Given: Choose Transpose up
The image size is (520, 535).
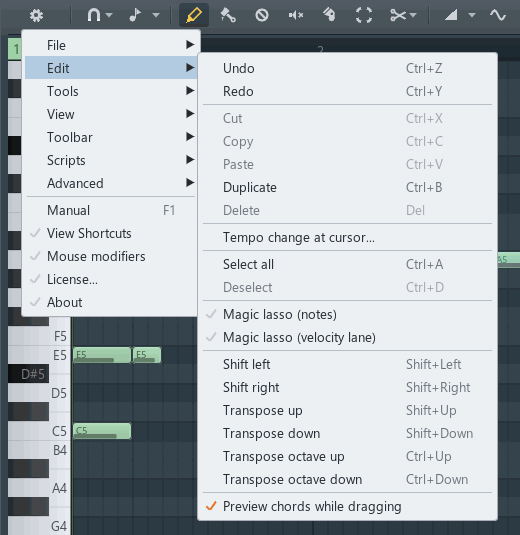Looking at the screenshot, I should point(347,410).
